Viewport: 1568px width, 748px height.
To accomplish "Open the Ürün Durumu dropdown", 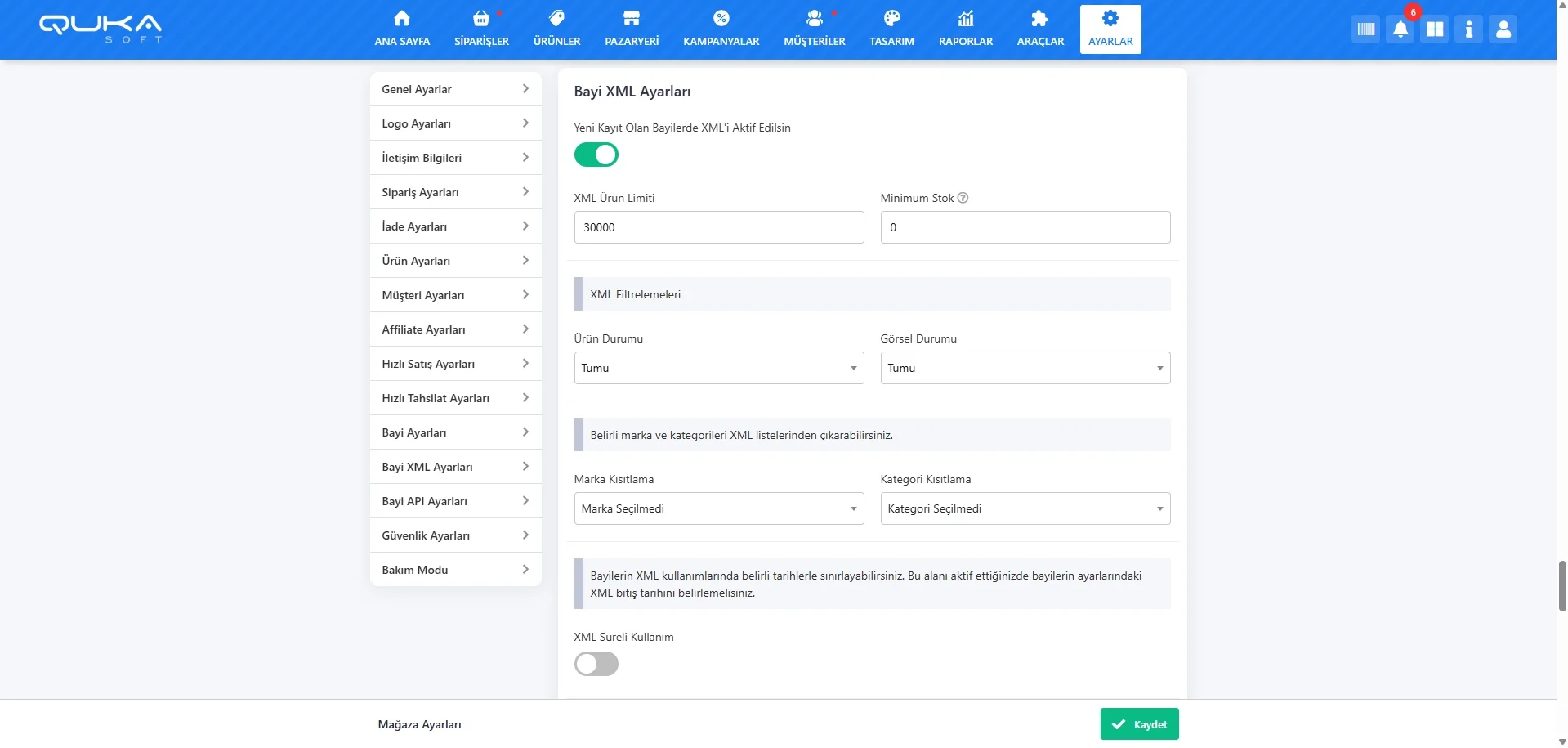I will 718,368.
